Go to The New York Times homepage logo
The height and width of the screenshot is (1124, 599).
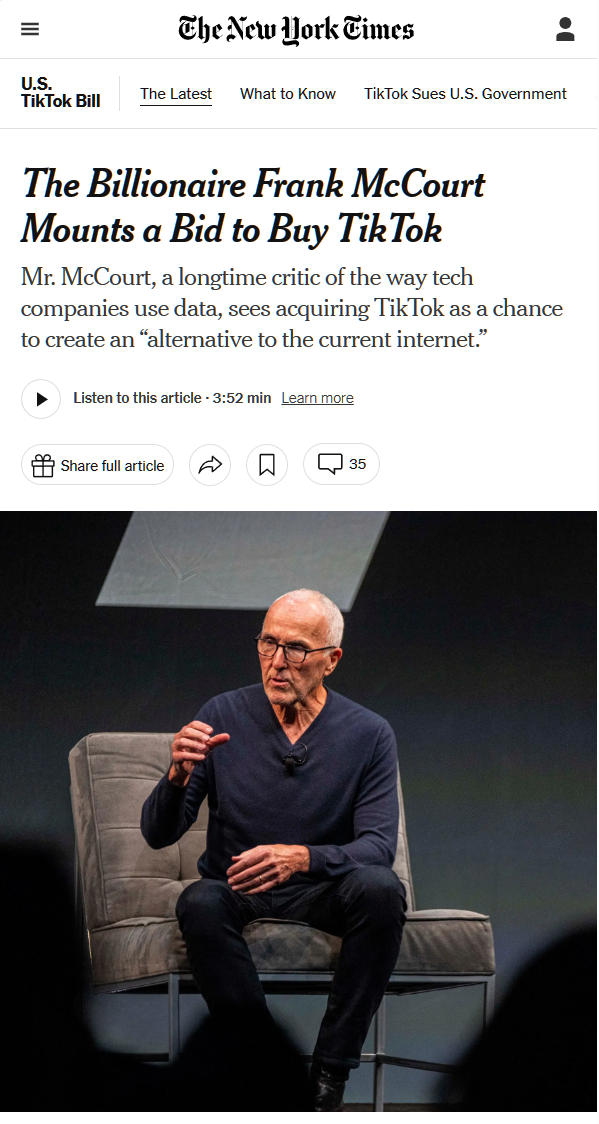click(296, 29)
